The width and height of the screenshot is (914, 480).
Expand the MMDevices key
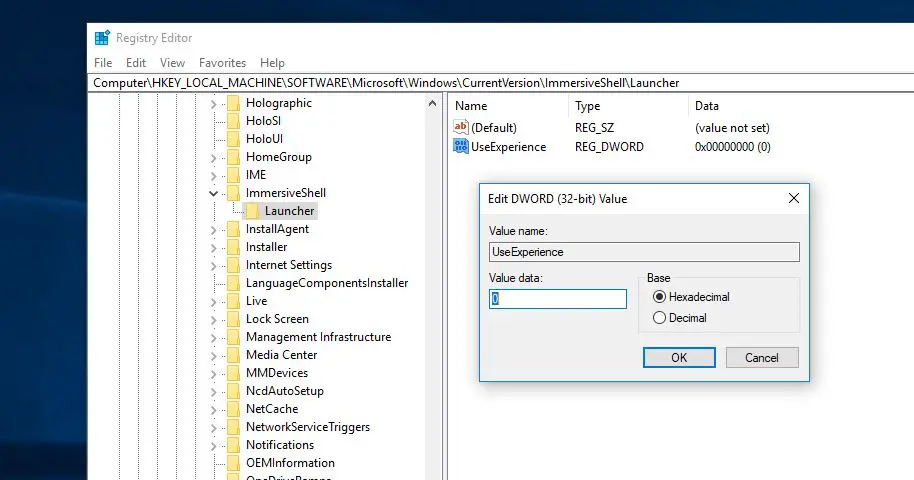click(213, 374)
